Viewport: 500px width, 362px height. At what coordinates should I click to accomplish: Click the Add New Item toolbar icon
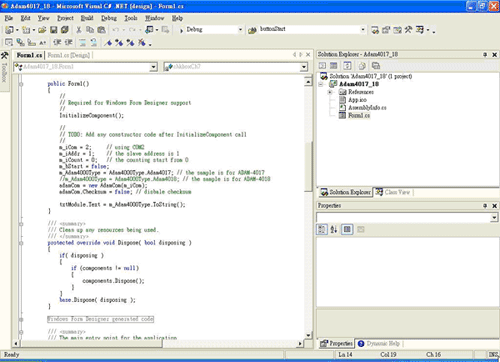pyautogui.click(x=26, y=30)
